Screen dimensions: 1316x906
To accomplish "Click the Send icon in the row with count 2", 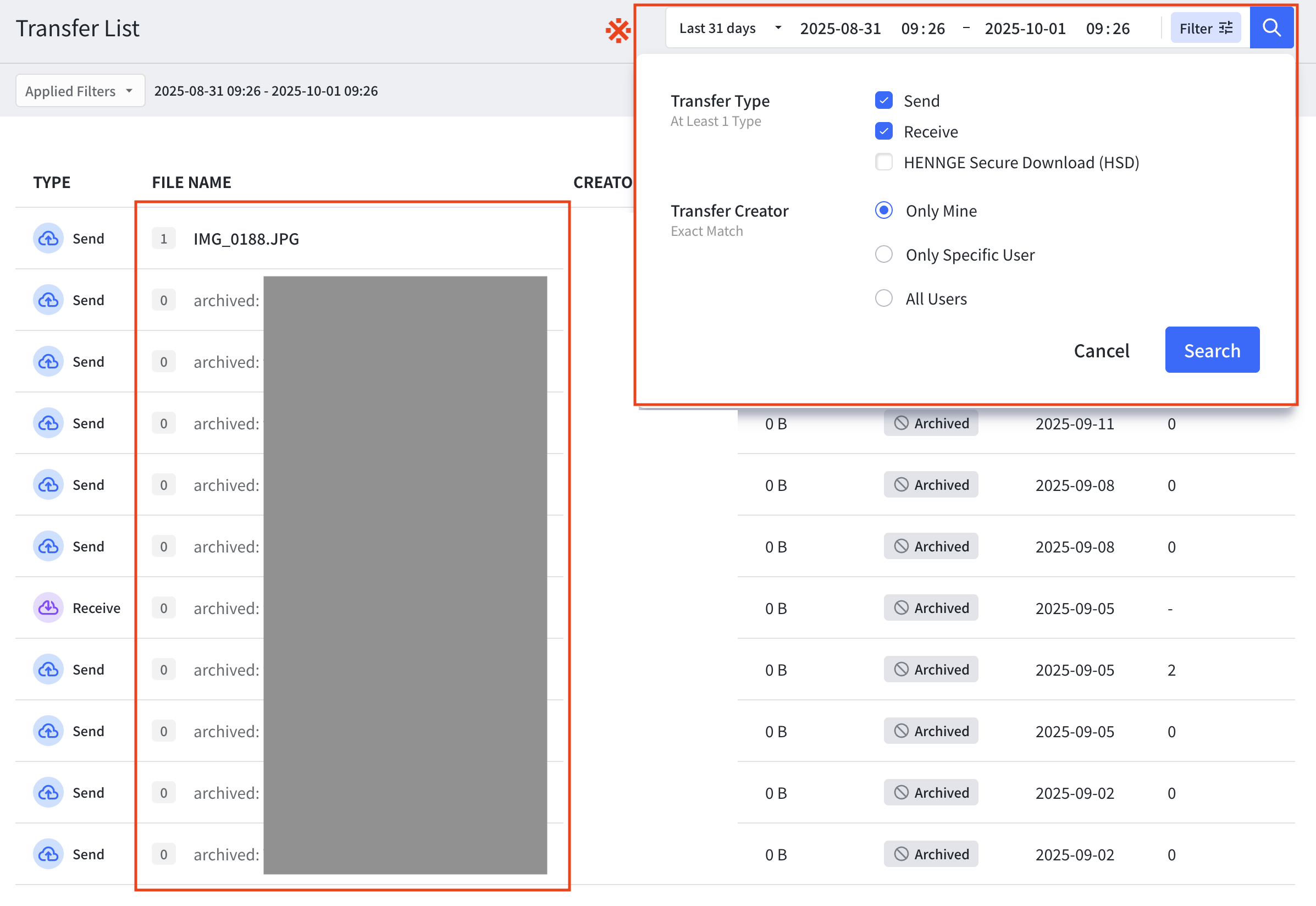I will 48,670.
